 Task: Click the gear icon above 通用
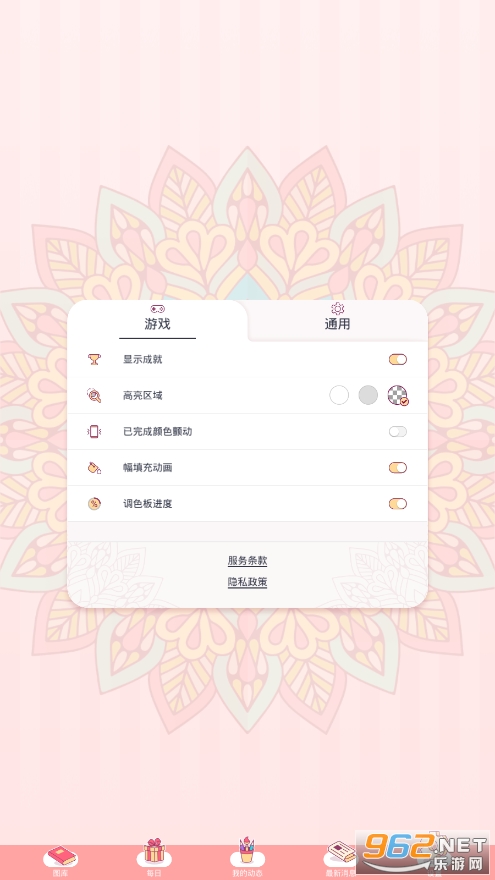point(337,309)
